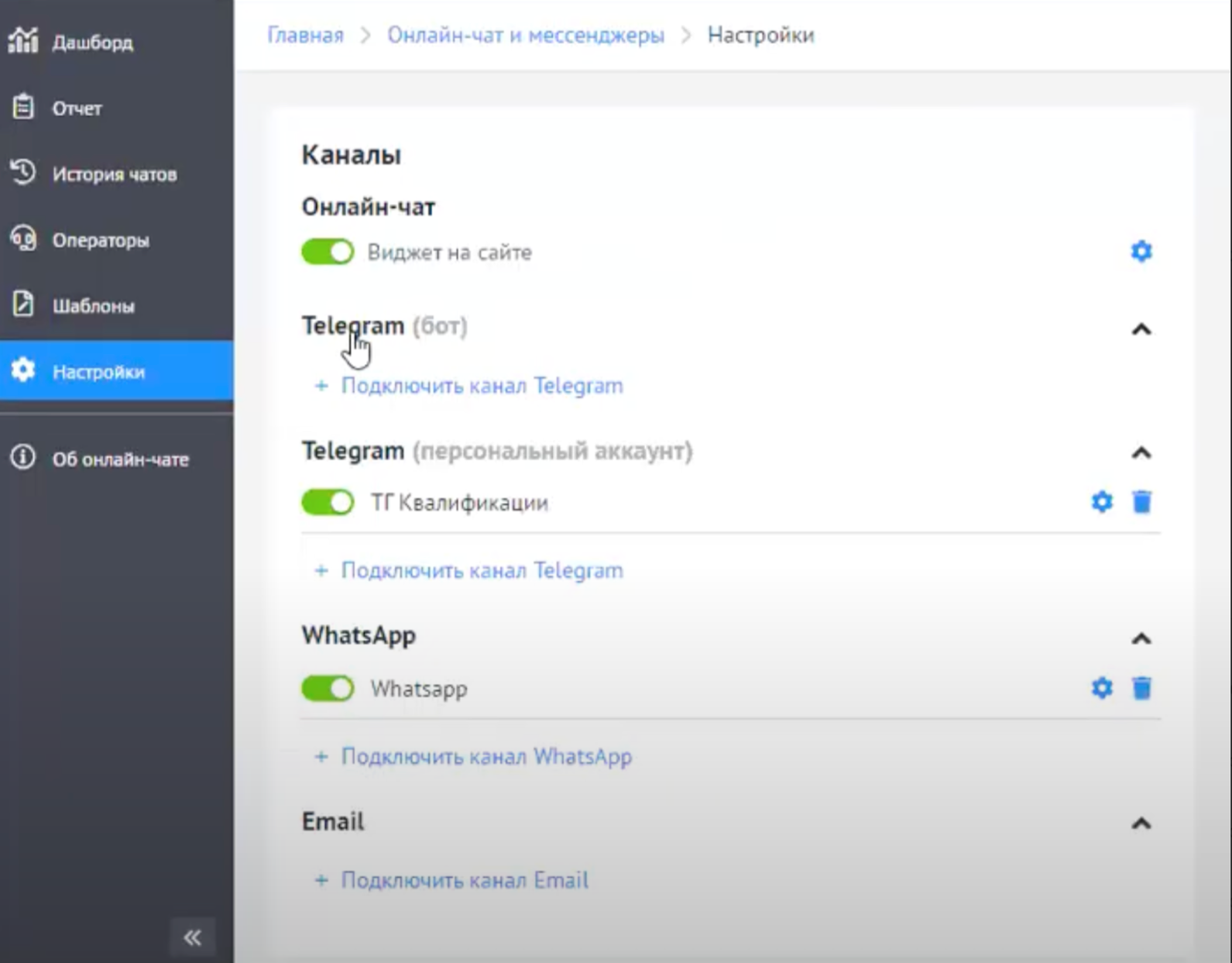Collapse the Telegram (бот) section
Screen dimensions: 1232x963
1141,329
